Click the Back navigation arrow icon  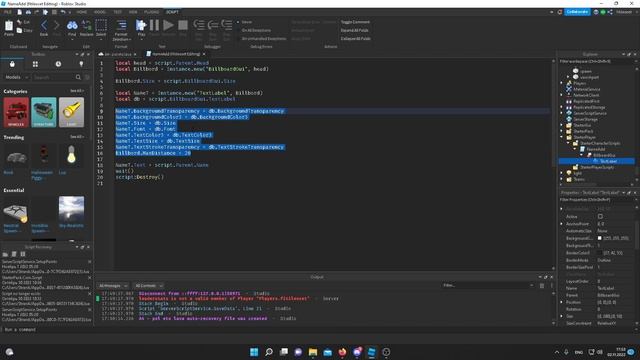click(x=44, y=26)
